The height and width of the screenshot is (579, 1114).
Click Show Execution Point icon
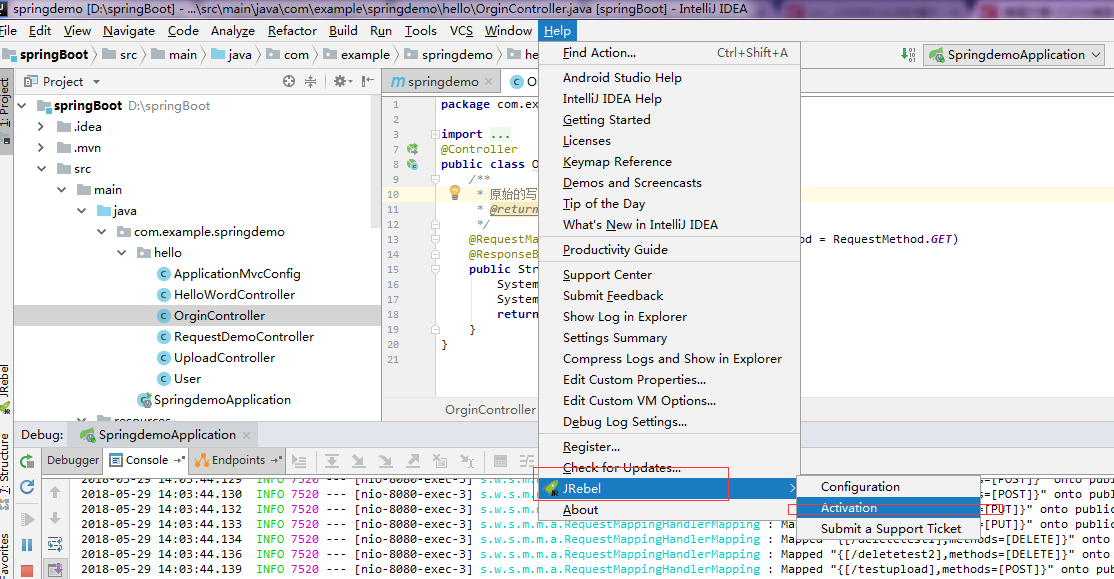pyautogui.click(x=299, y=461)
